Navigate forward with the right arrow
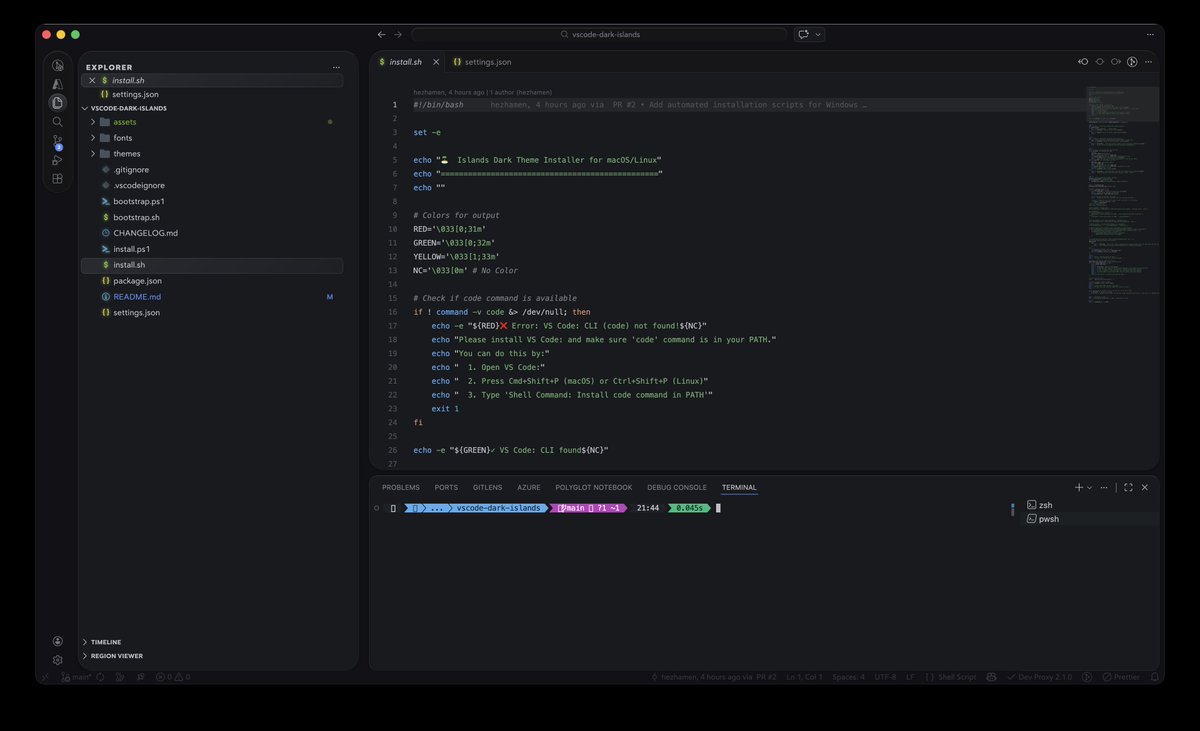Image resolution: width=1200 pixels, height=731 pixels. pyautogui.click(x=398, y=34)
